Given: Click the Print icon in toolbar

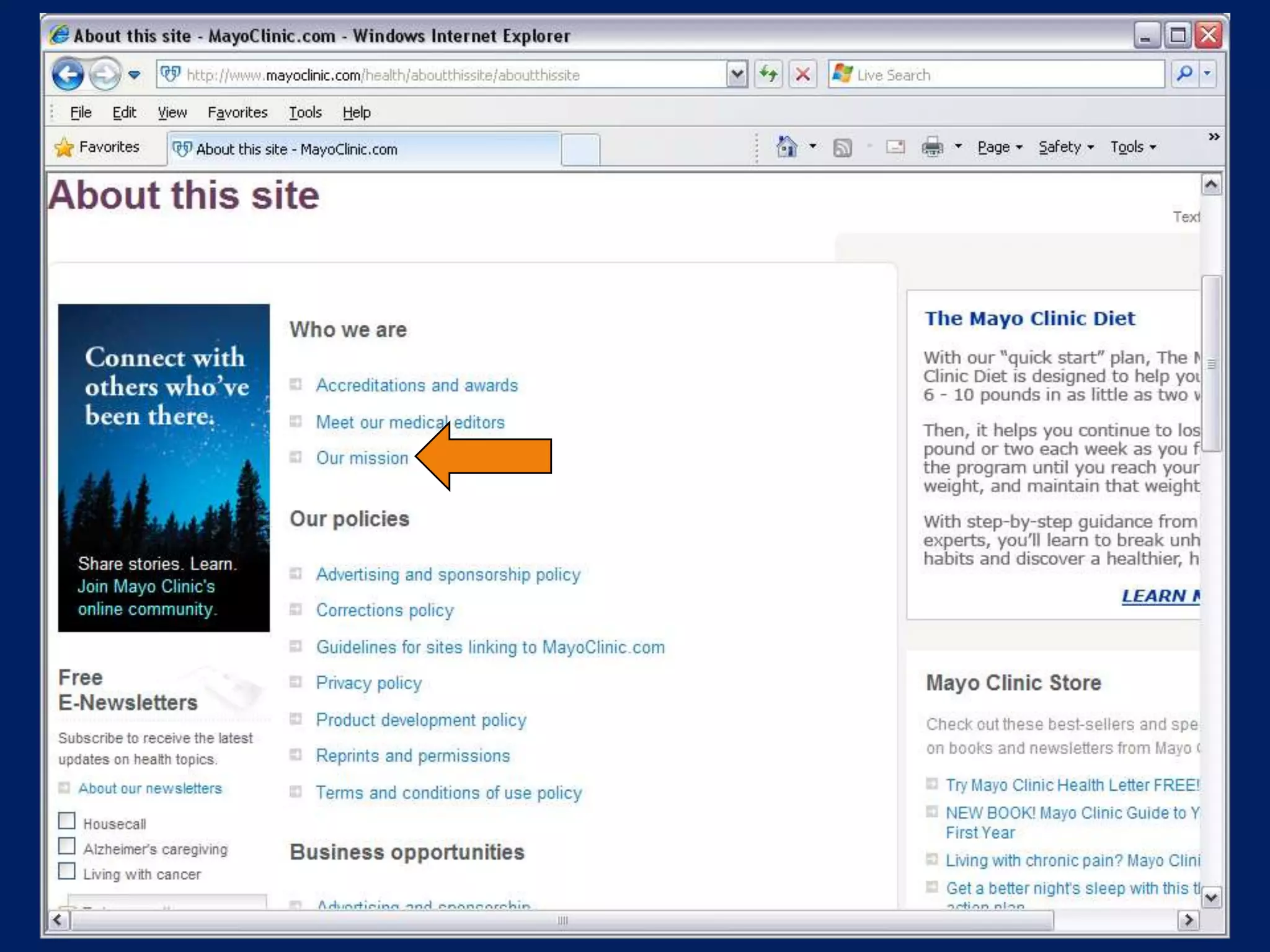Looking at the screenshot, I should click(932, 147).
